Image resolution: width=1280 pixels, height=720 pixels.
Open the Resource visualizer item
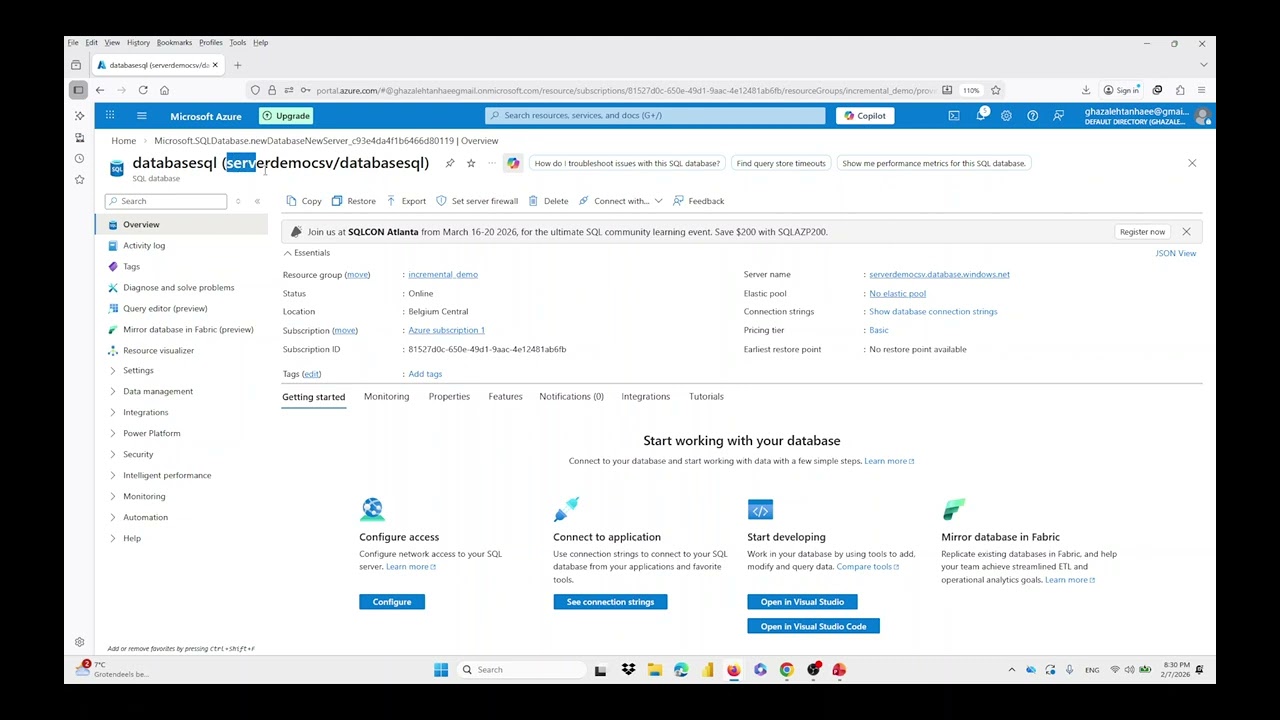coord(158,351)
